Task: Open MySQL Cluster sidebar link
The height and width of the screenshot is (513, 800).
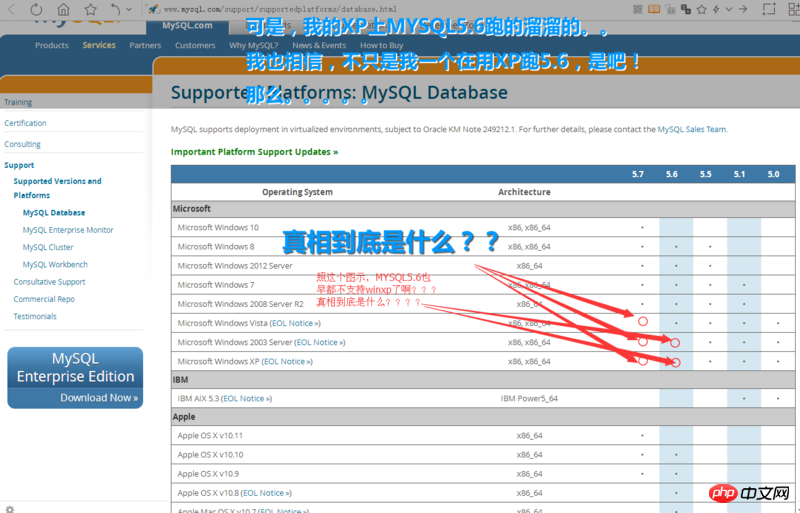Action: [x=47, y=247]
